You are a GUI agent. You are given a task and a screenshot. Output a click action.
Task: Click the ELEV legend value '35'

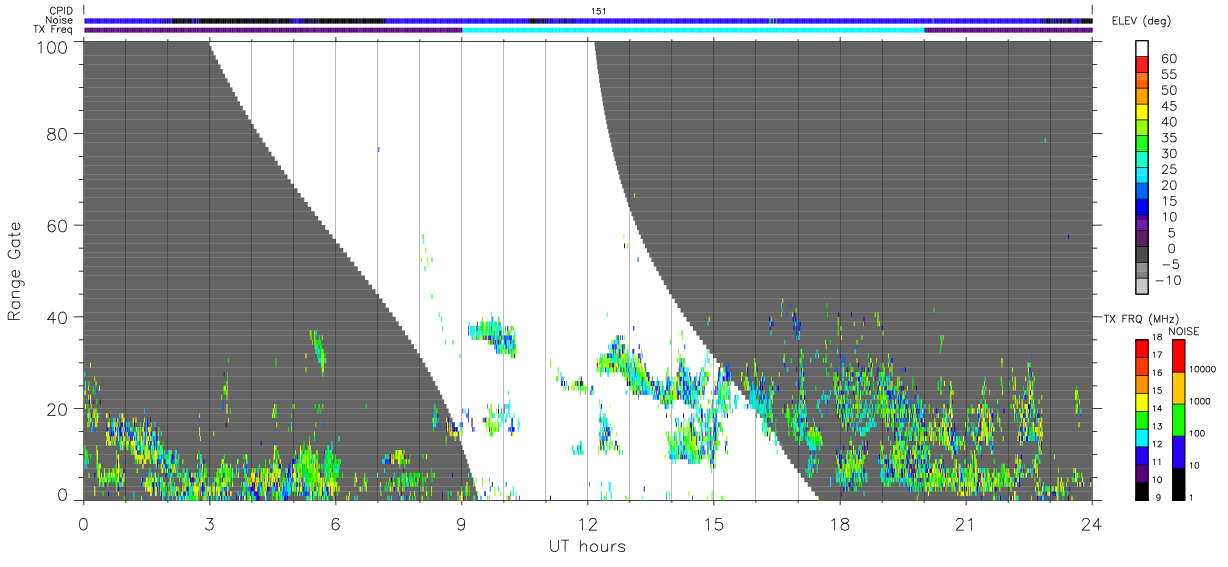pyautogui.click(x=1168, y=138)
